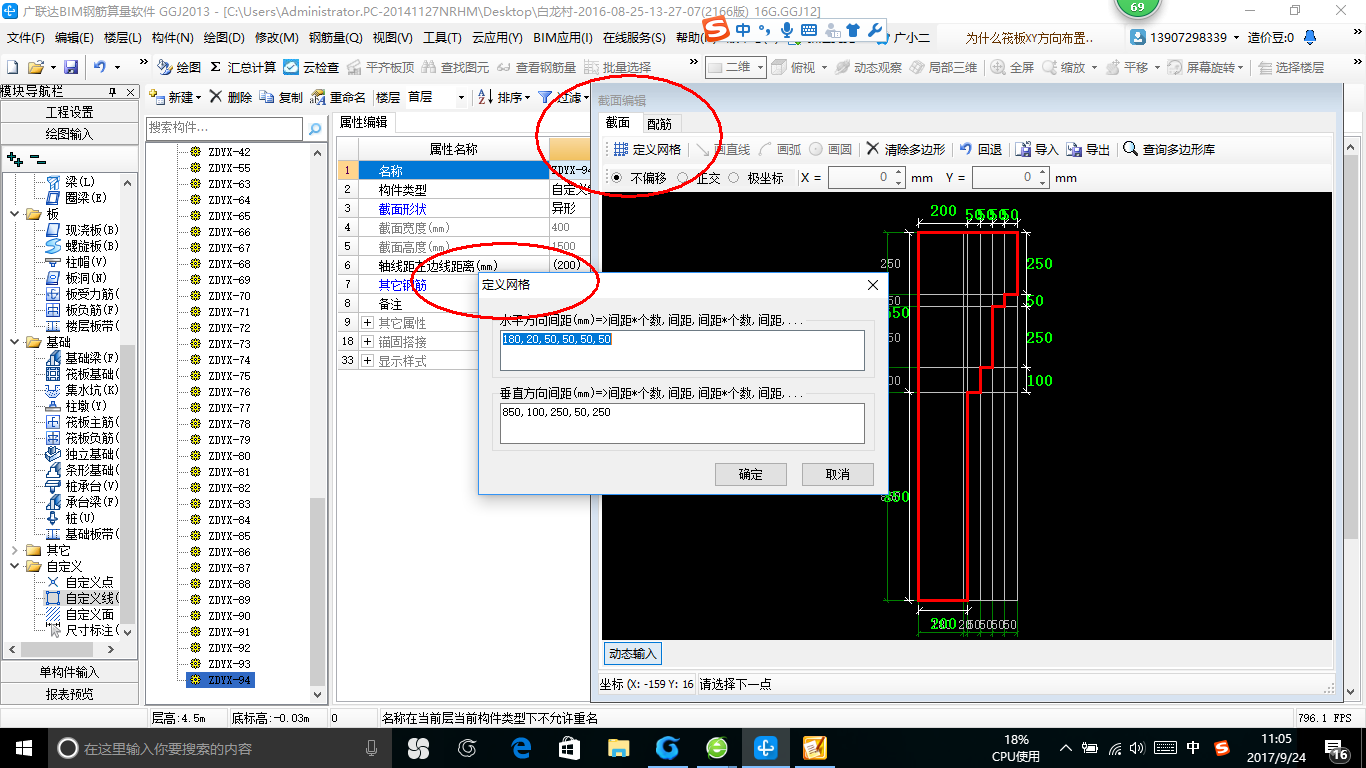Viewport: 1366px width, 768px height.
Task: Open Microsoft Edge from taskbar
Action: [520, 747]
